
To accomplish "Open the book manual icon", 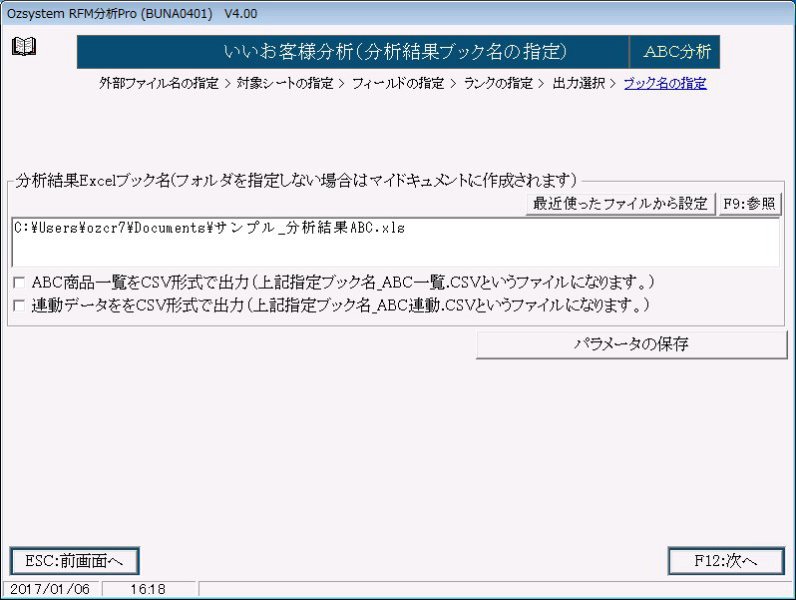I will (x=23, y=47).
